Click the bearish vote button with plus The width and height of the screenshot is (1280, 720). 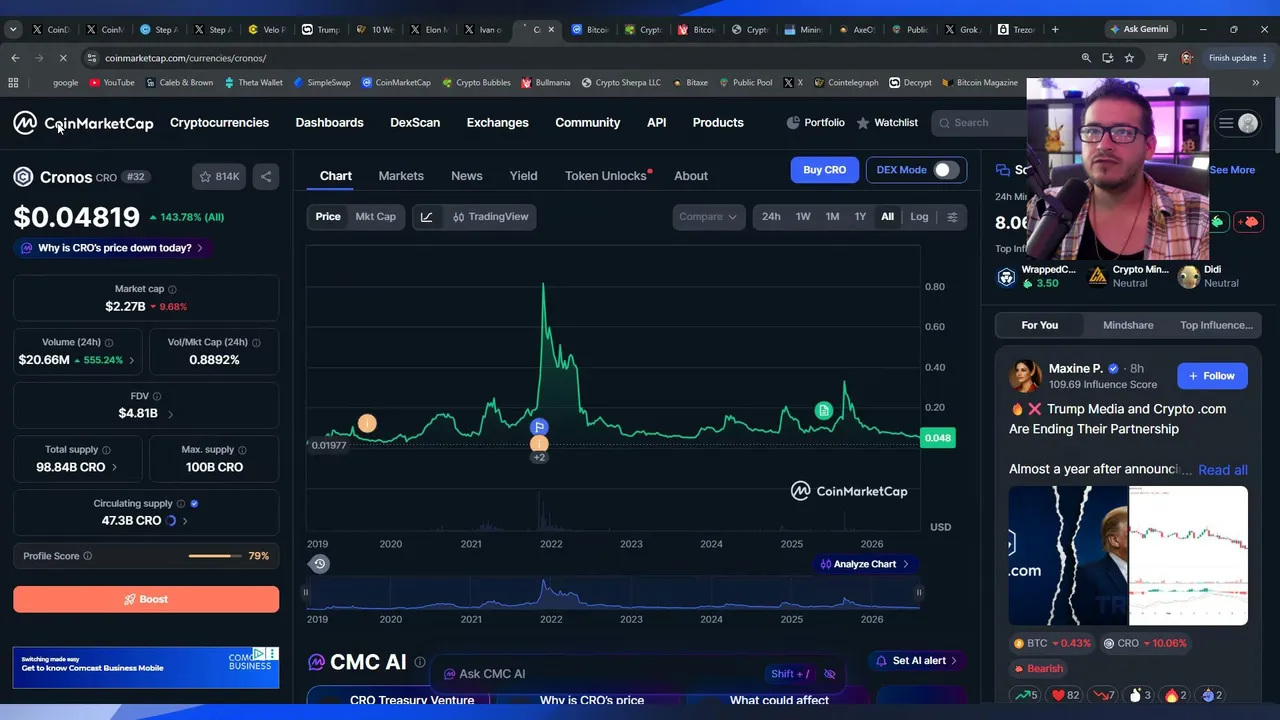click(x=1249, y=222)
